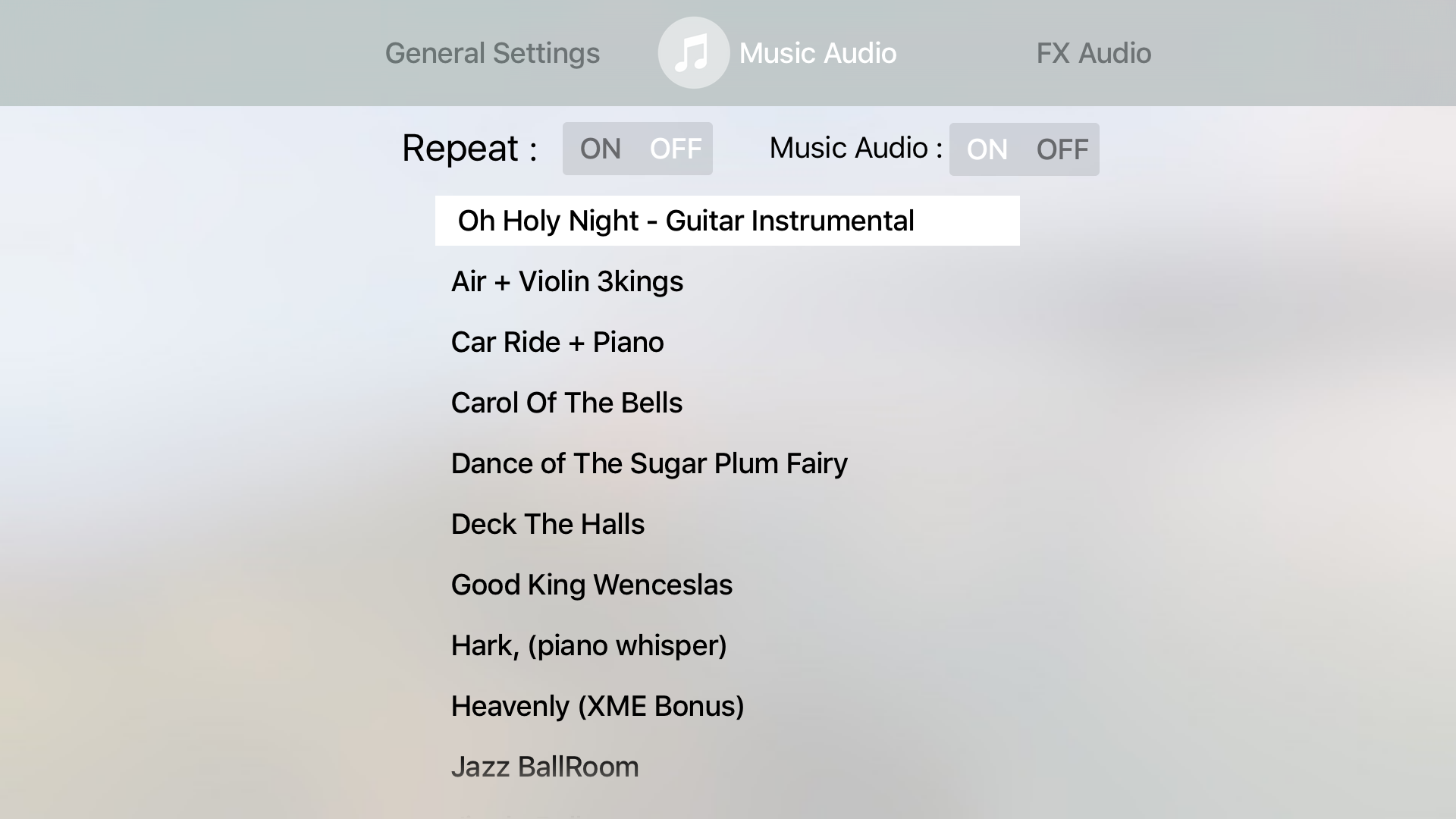Click the music note icon
The height and width of the screenshot is (819, 1456).
pyautogui.click(x=693, y=53)
